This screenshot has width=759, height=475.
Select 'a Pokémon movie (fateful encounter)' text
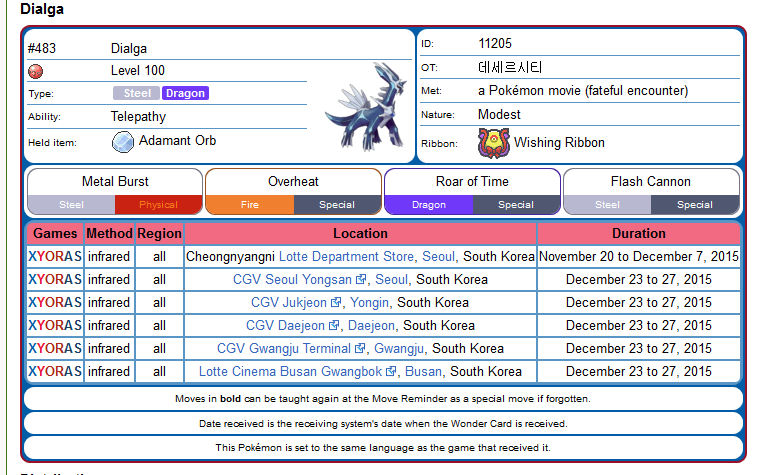(583, 91)
